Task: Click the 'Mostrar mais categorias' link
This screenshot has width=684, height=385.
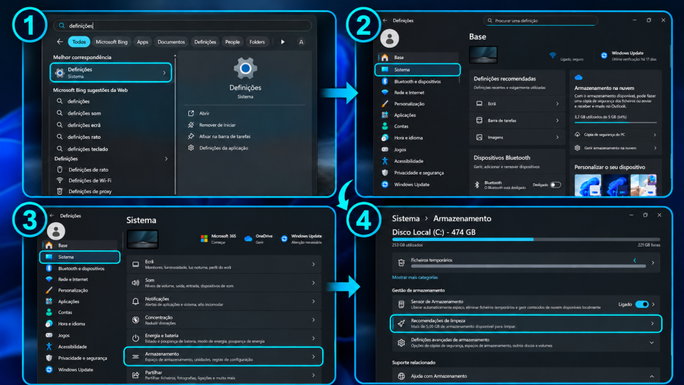Action: [x=415, y=277]
